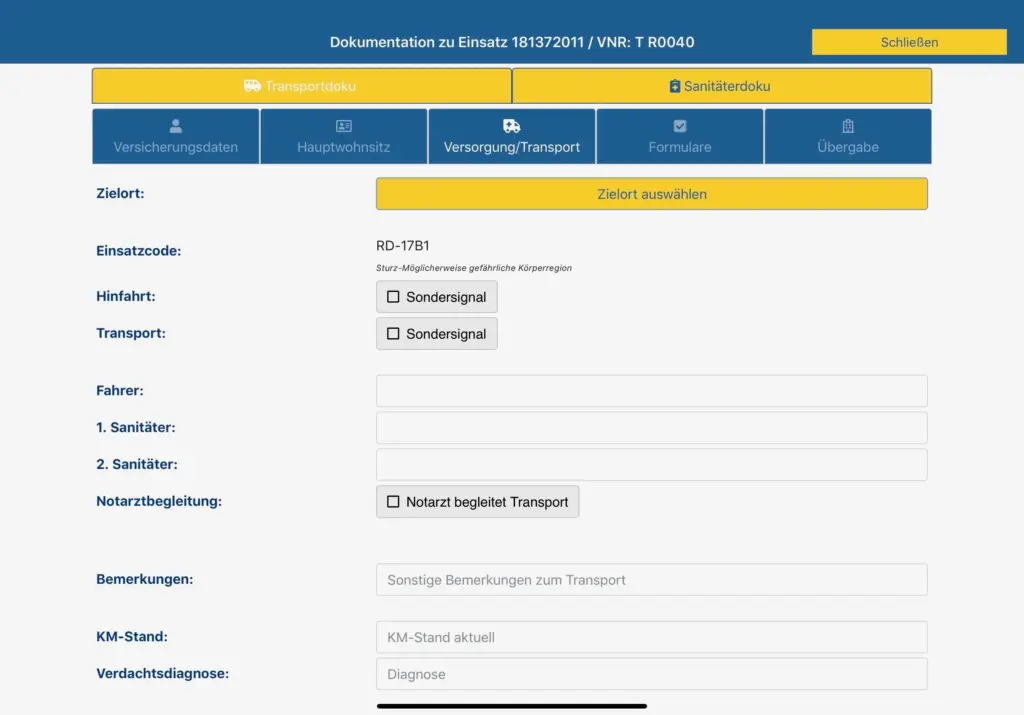This screenshot has width=1024, height=715.
Task: Click the Fahrer input field
Action: point(651,391)
